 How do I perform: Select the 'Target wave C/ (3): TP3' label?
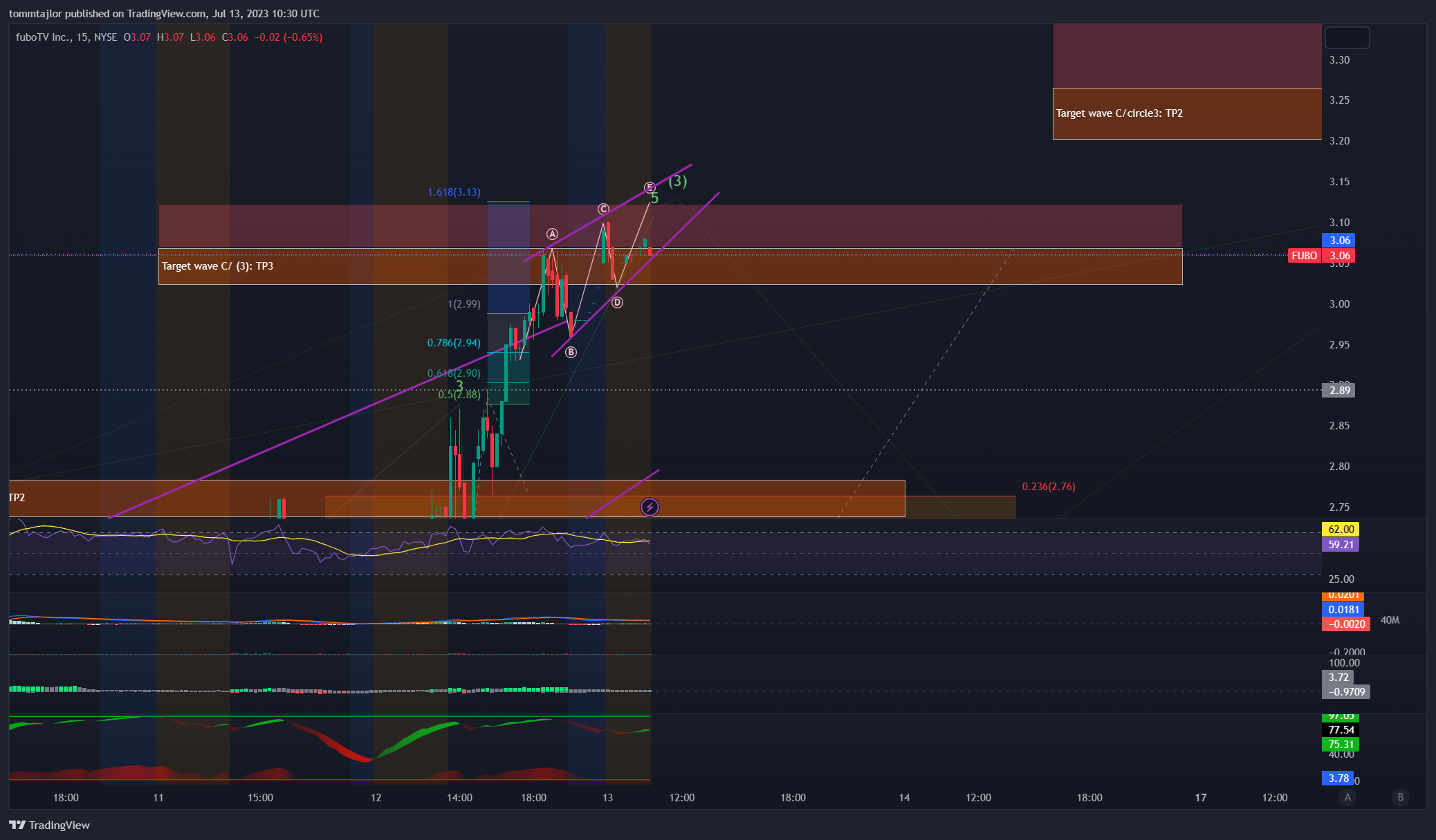(217, 266)
